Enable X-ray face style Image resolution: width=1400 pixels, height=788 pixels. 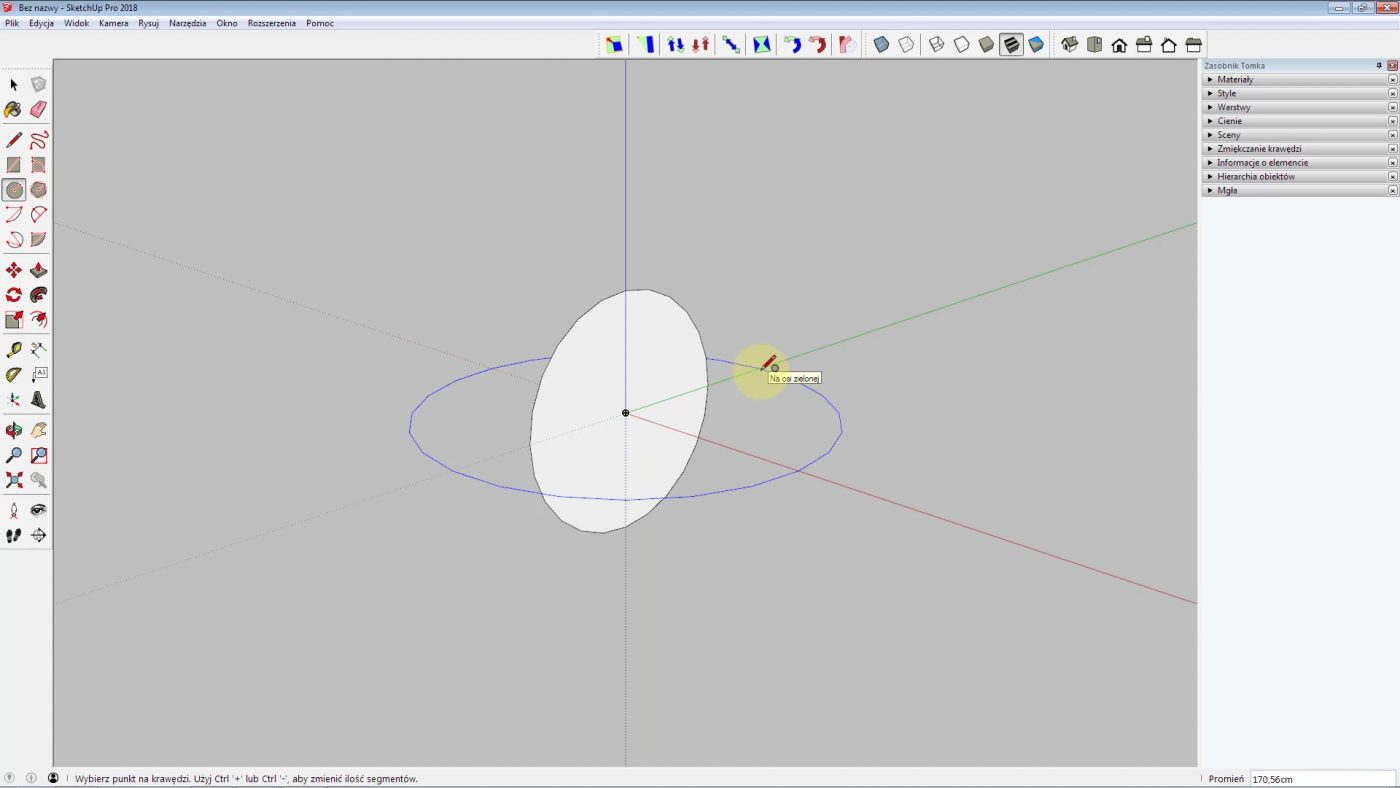tap(880, 44)
